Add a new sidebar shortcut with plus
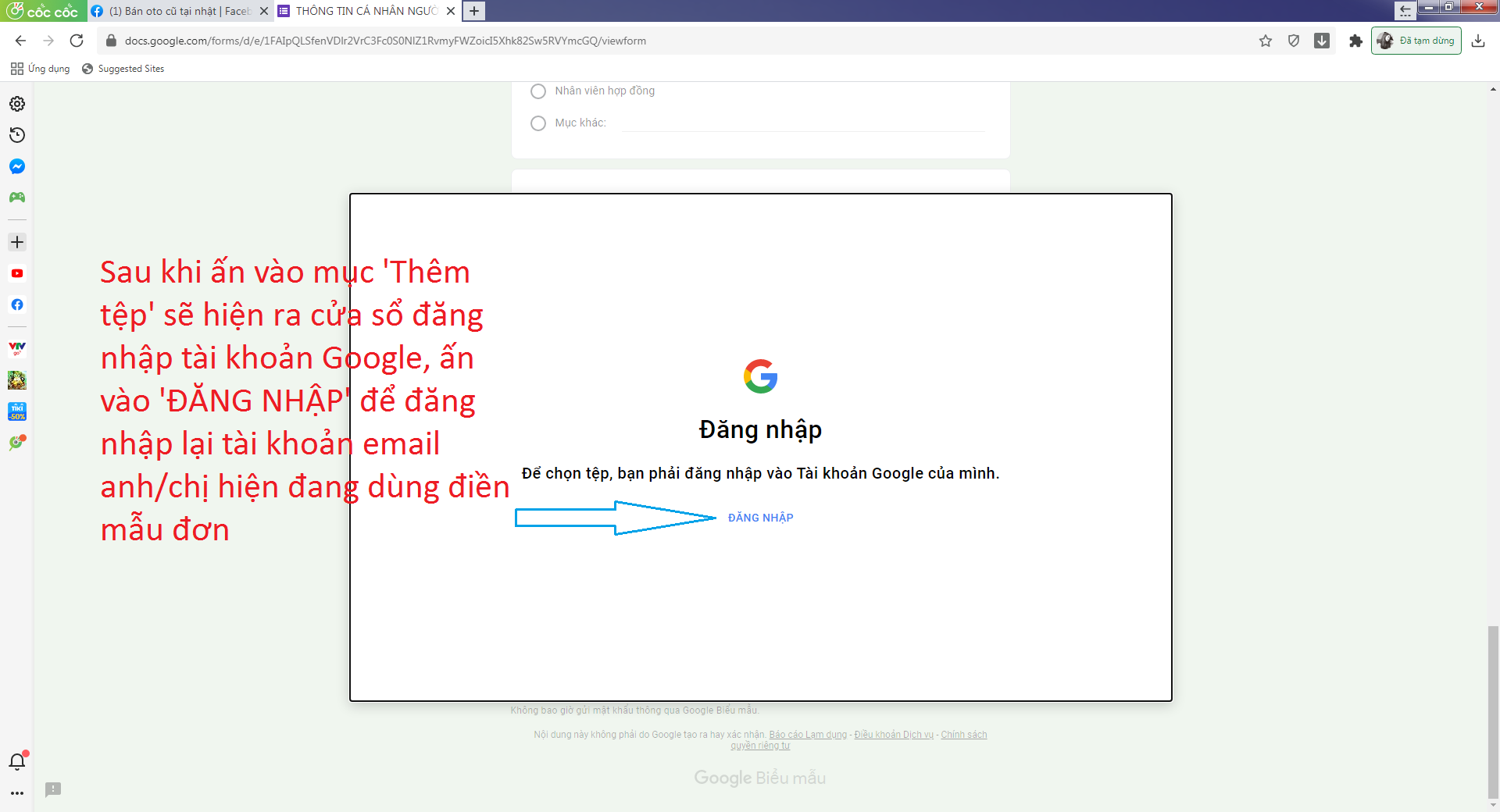 pyautogui.click(x=17, y=242)
